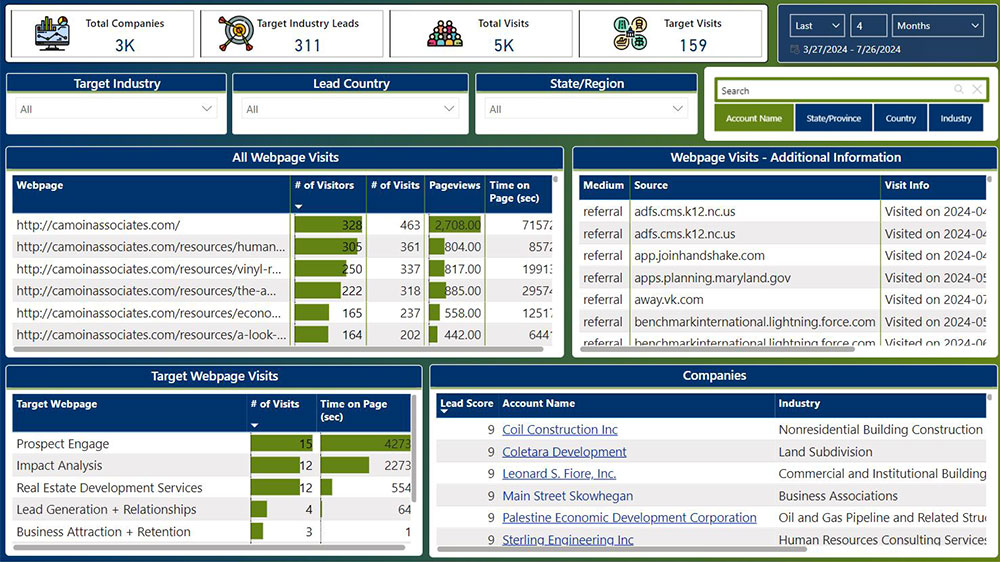
Task: Click the sort arrow under # of Visitors
Action: click(x=298, y=206)
